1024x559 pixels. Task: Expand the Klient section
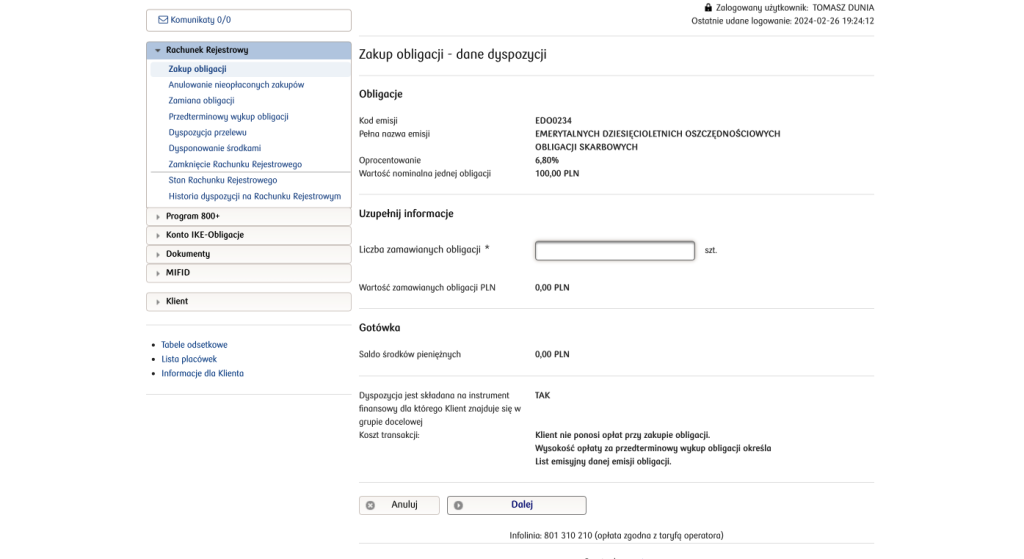click(x=176, y=301)
